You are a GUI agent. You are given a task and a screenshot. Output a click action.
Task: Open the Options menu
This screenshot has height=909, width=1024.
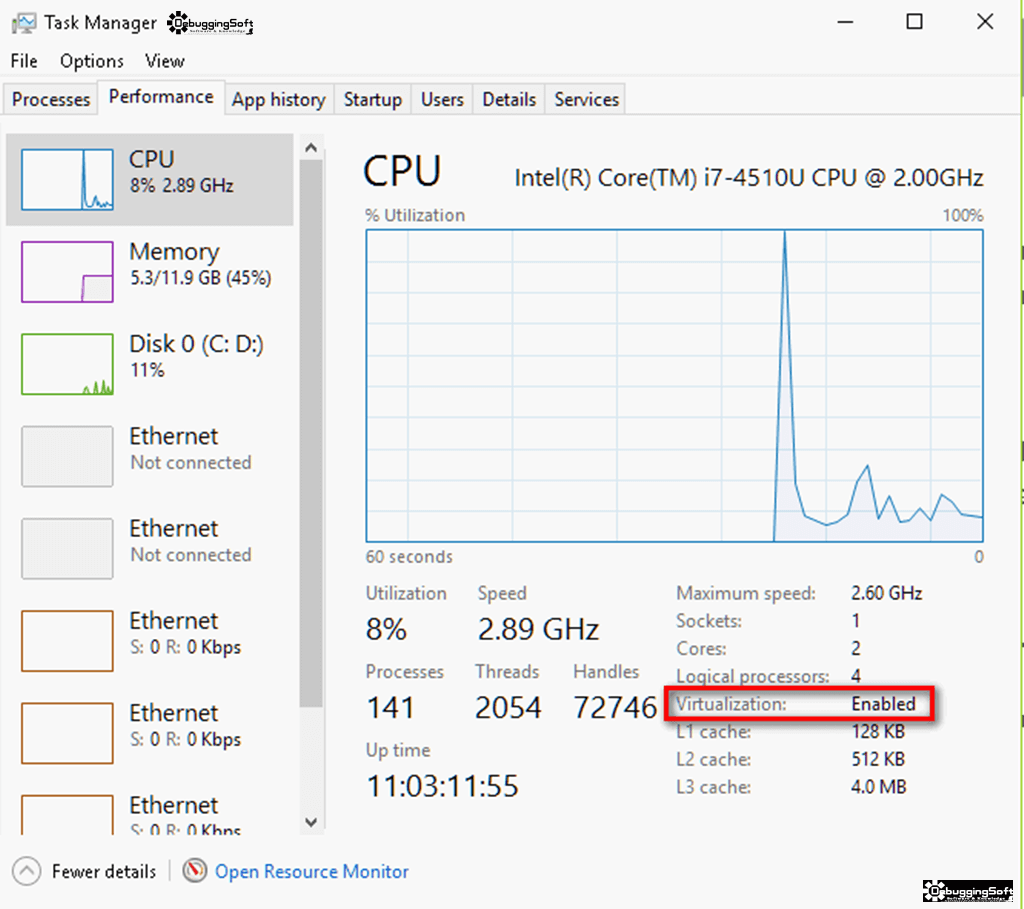pyautogui.click(x=91, y=61)
